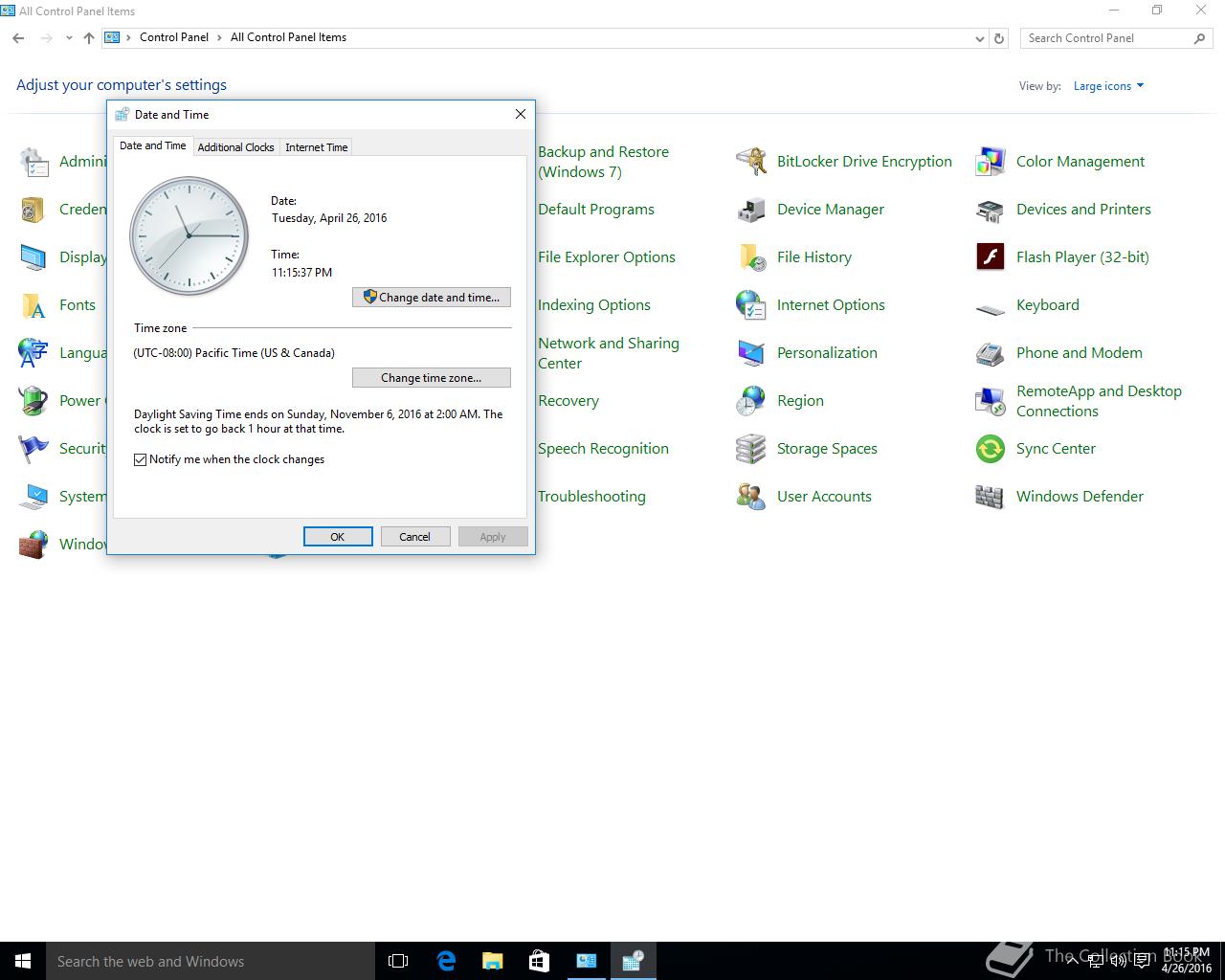Click the File History icon
Image resolution: width=1225 pixels, height=980 pixels.
pos(751,257)
